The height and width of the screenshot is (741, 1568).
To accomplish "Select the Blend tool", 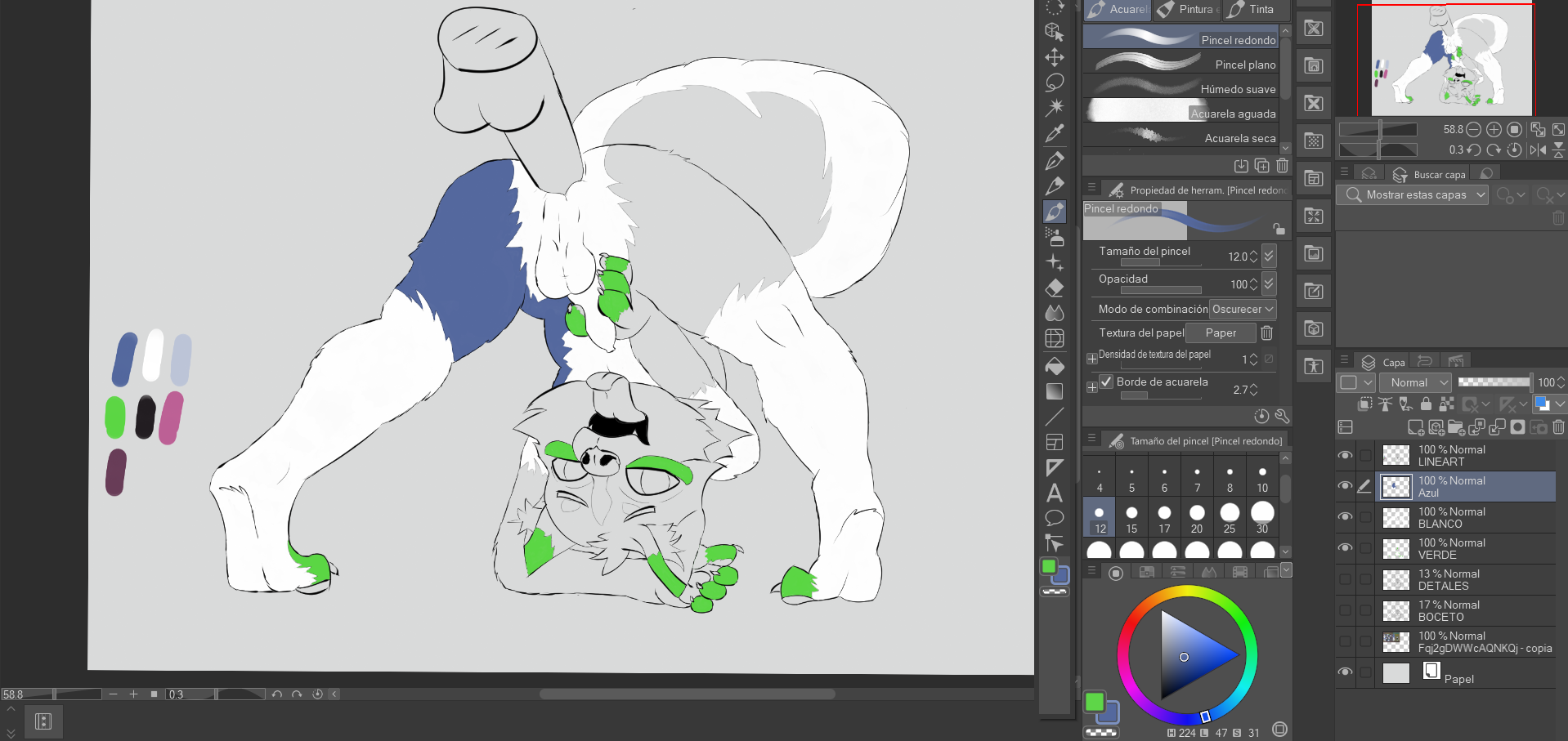I will tap(1055, 313).
